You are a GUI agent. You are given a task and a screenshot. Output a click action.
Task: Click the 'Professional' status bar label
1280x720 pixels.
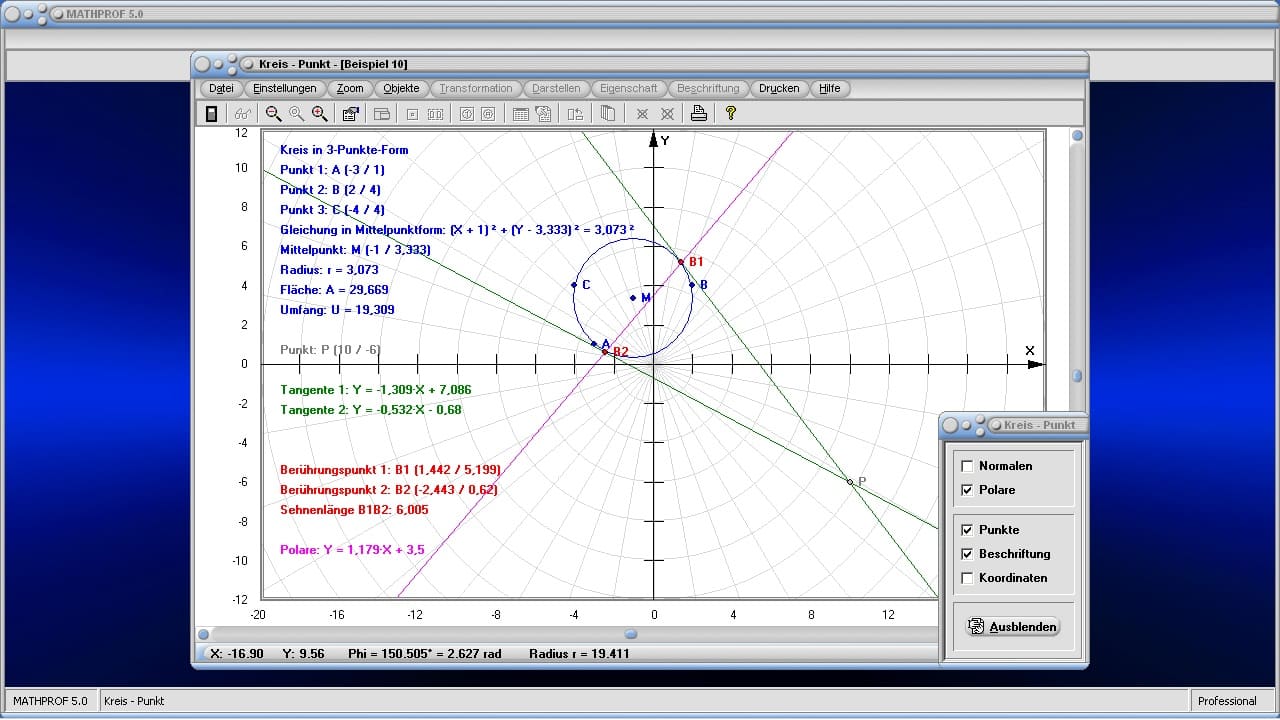(1227, 701)
